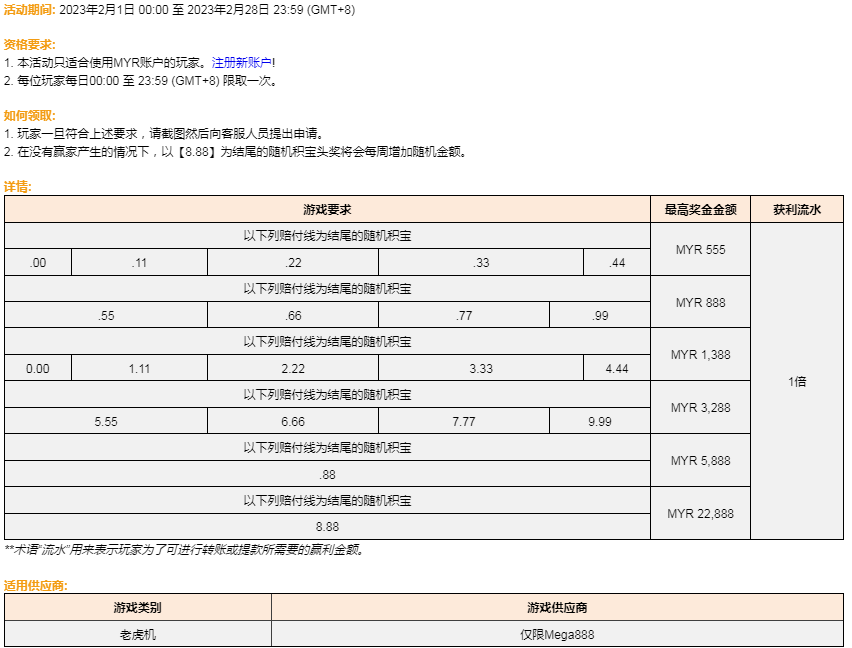This screenshot has width=852, height=648.
Task: Click the 游戏类别 header in supplier table
Action: tap(138, 608)
